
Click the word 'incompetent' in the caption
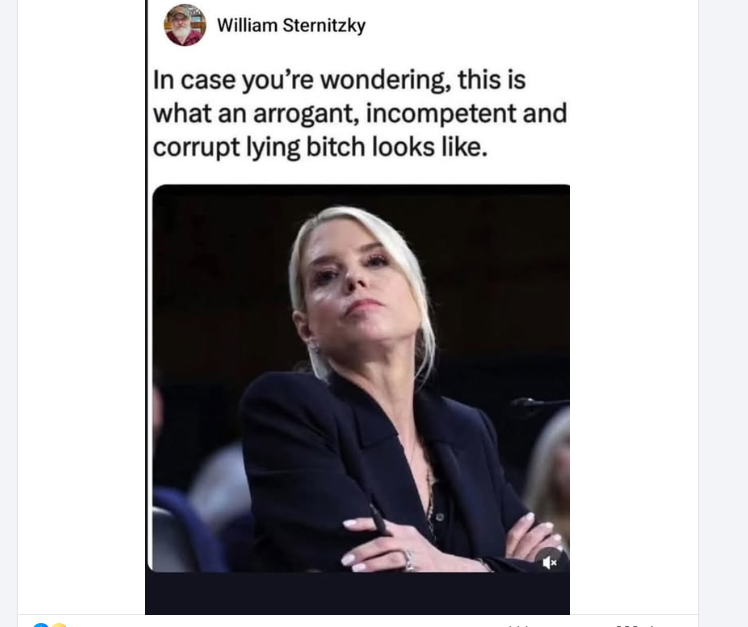click(x=441, y=114)
